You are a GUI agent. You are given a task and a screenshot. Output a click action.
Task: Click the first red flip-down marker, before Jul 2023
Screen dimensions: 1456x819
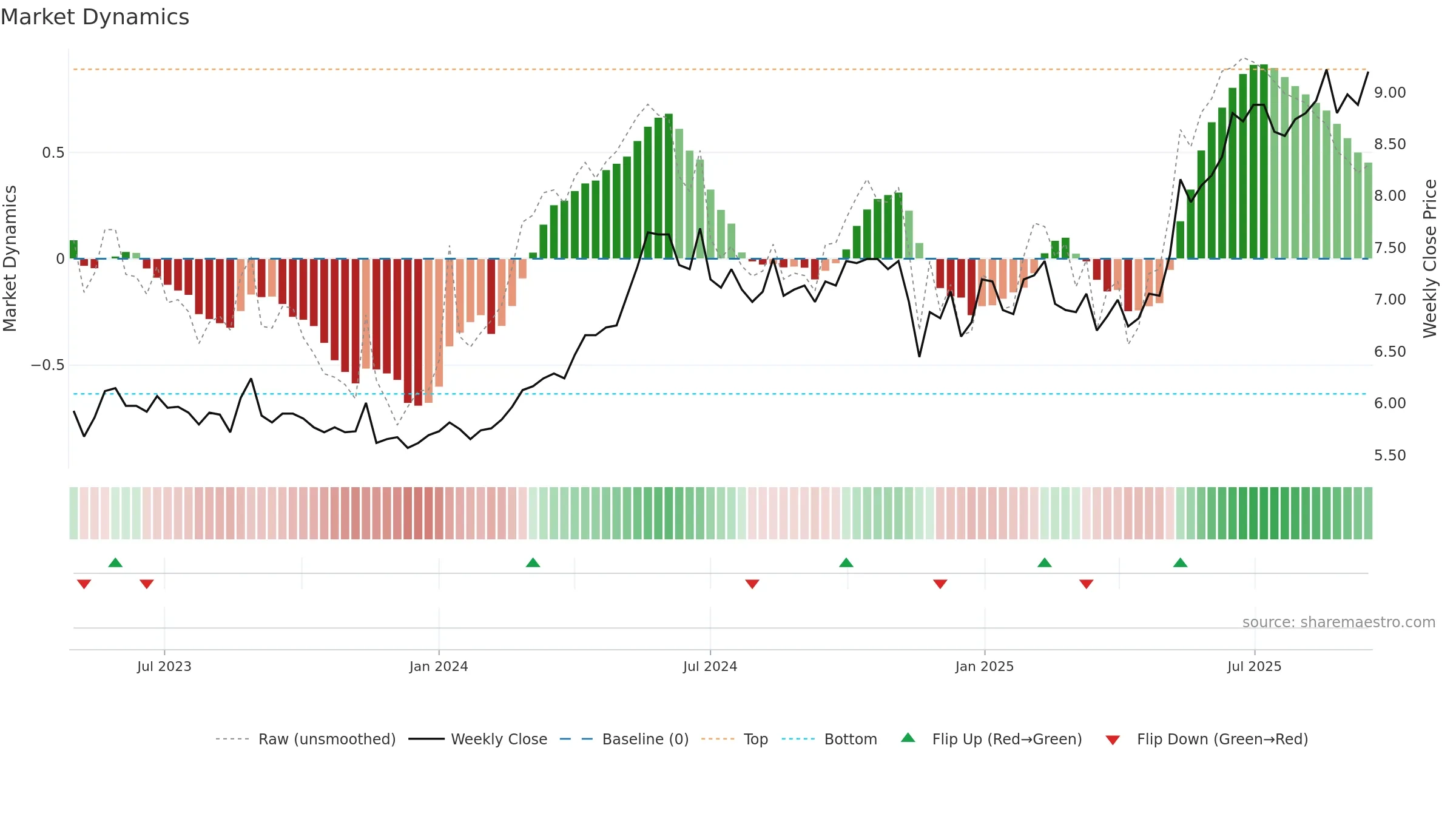(x=84, y=584)
